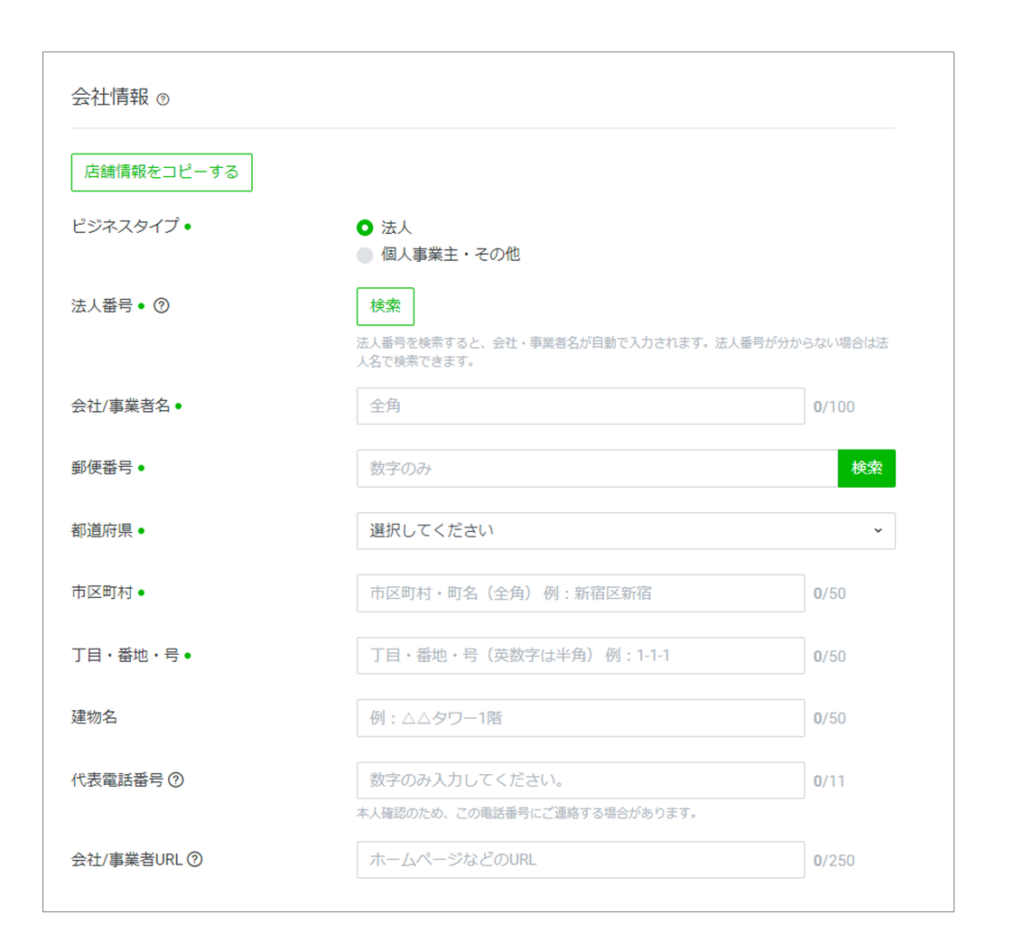Image resolution: width=1024 pixels, height=943 pixels.
Task: Click help icon beside 代表電話番号 label
Action: [176, 780]
